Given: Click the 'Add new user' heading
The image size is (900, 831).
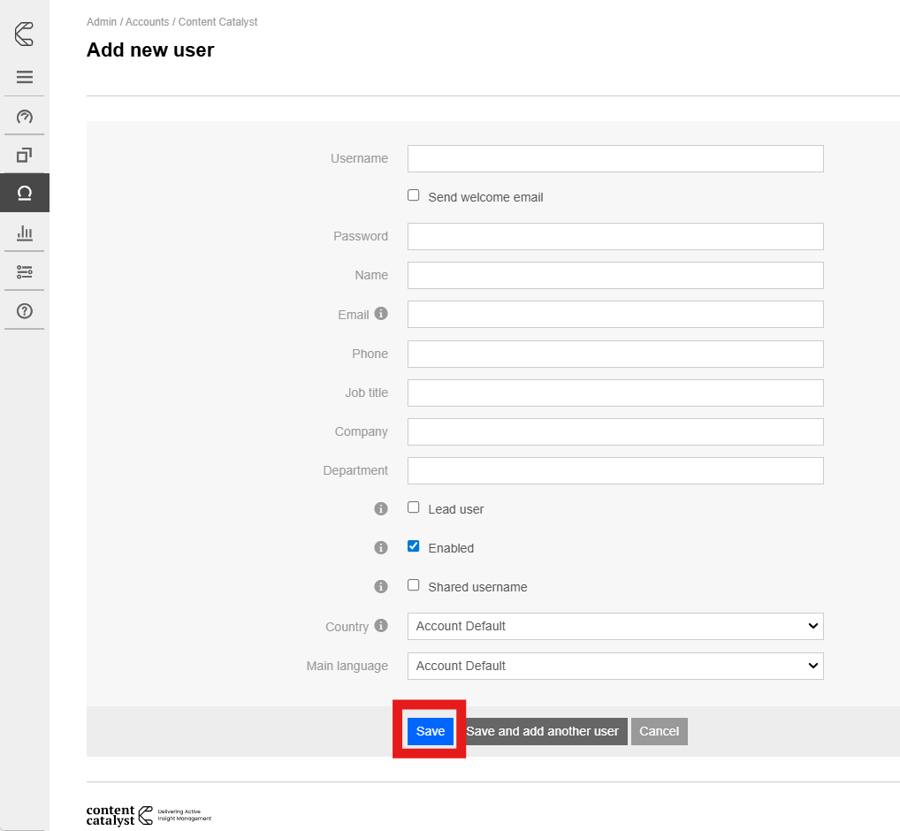Looking at the screenshot, I should (150, 50).
